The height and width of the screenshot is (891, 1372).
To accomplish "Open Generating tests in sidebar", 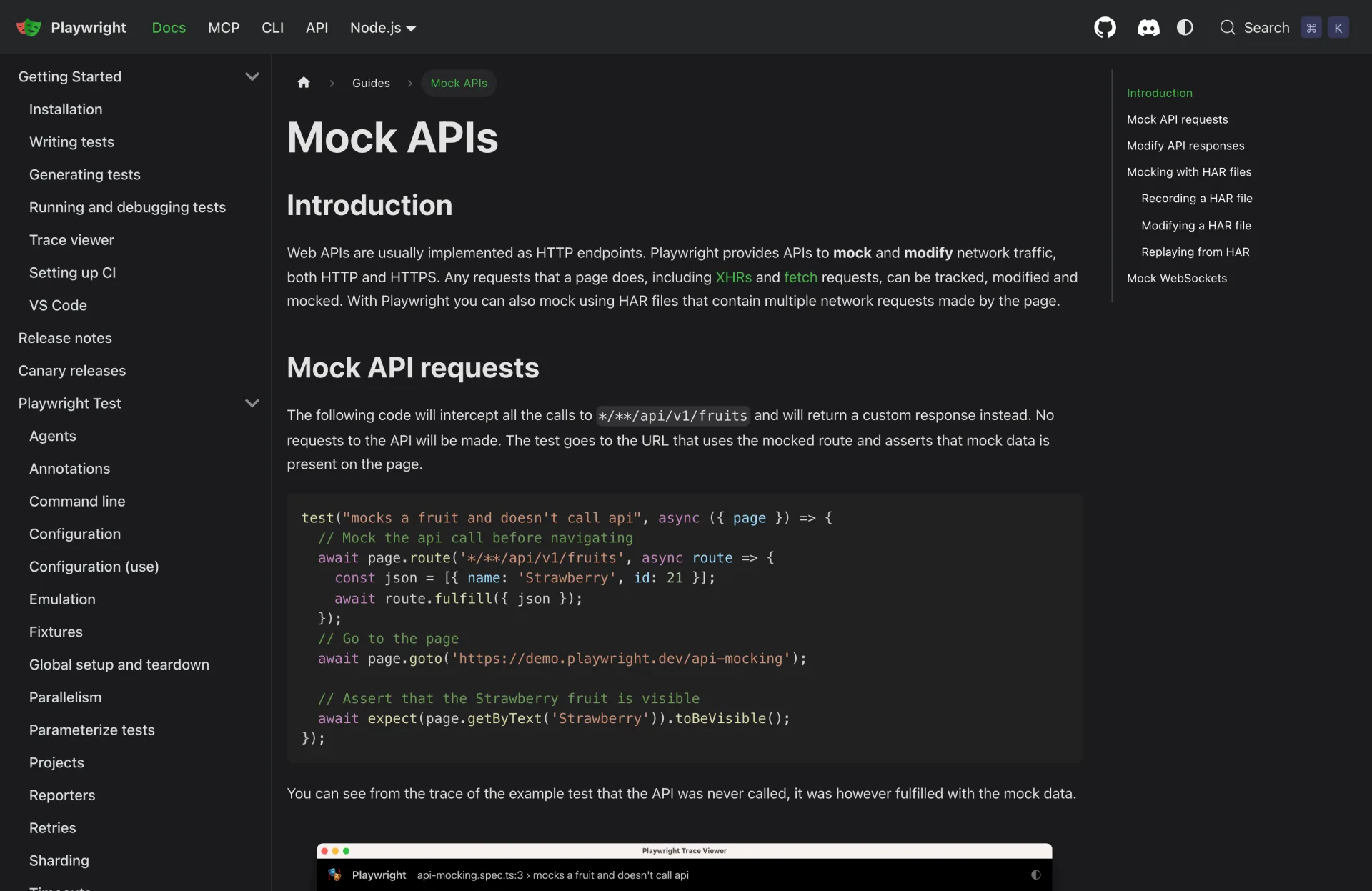I will tap(84, 174).
